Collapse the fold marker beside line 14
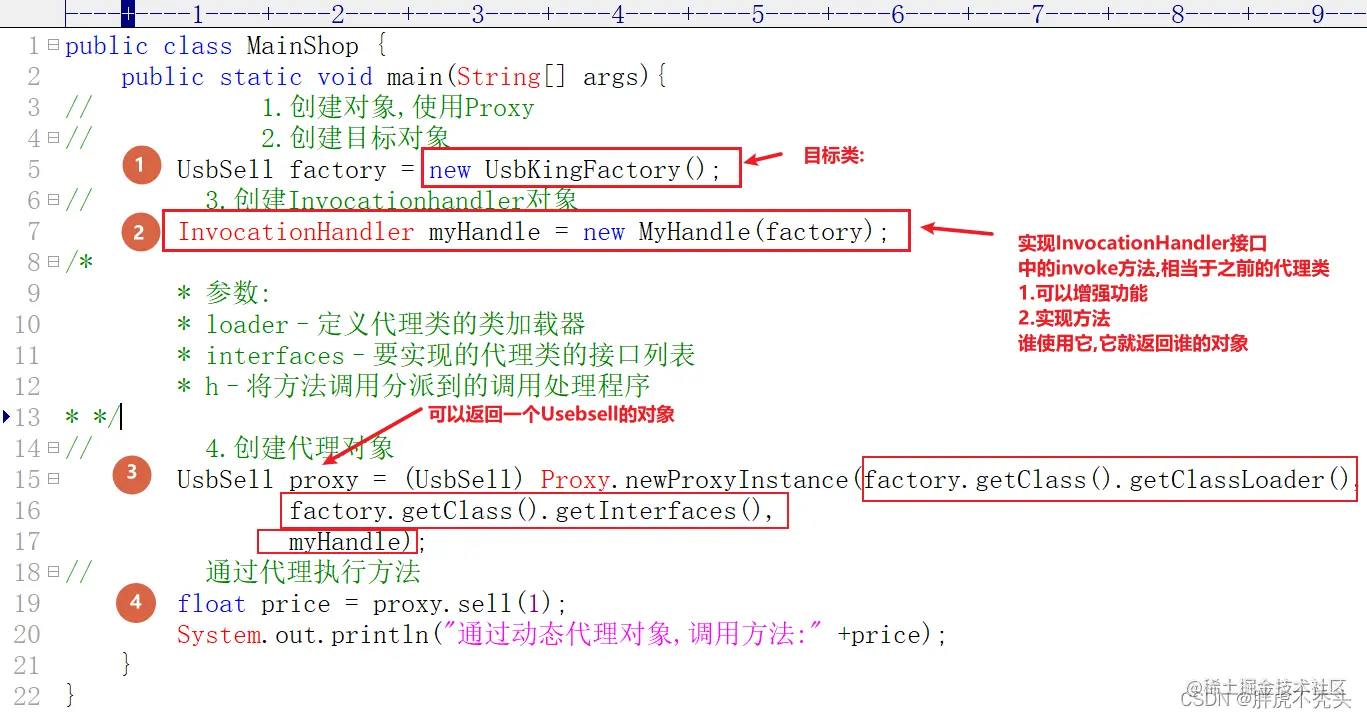Image resolution: width=1367 pixels, height=718 pixels. (53, 449)
